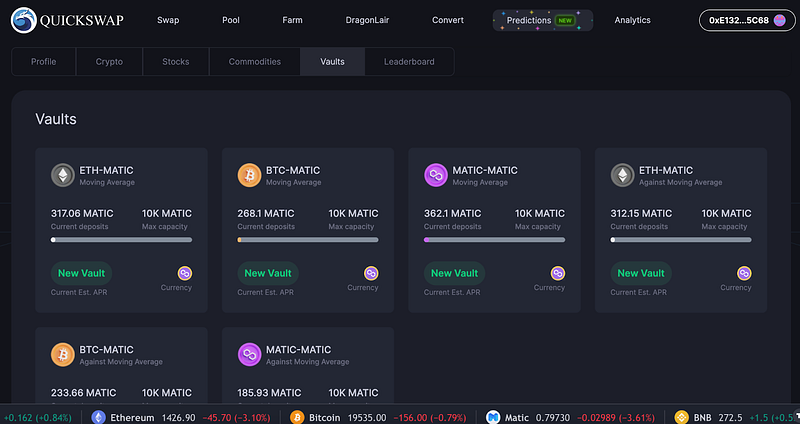Viewport: 800px width, 424px height.
Task: Click New Vault on the 268.1 MATIC card
Action: point(268,273)
